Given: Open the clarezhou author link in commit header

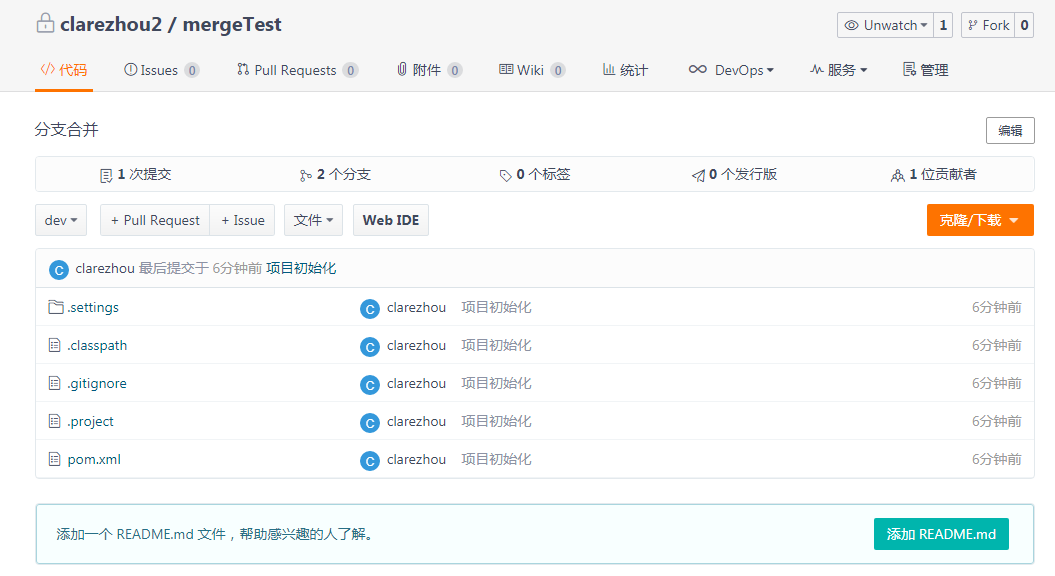Looking at the screenshot, I should click(105, 268).
